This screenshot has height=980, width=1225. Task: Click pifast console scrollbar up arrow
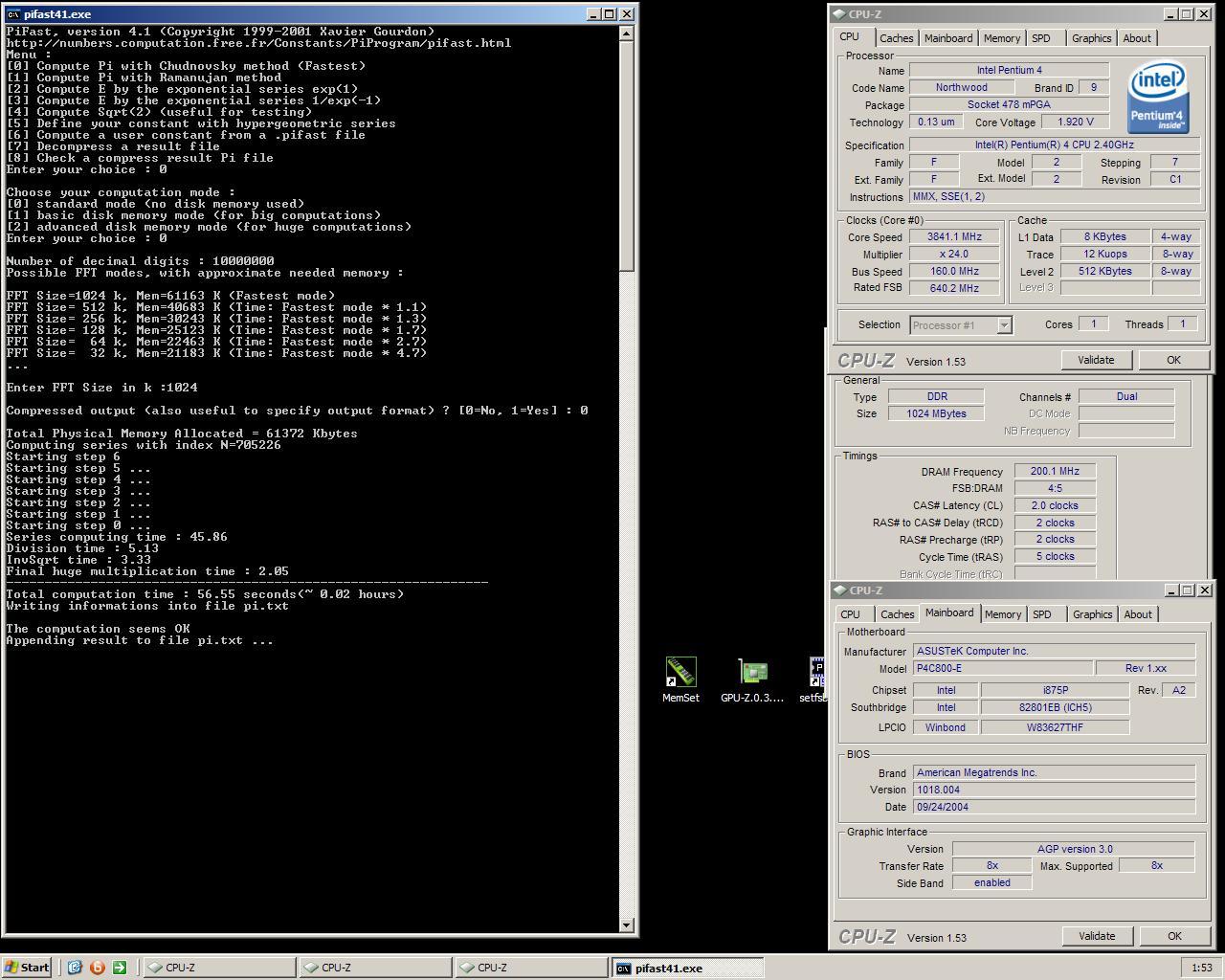[x=627, y=33]
